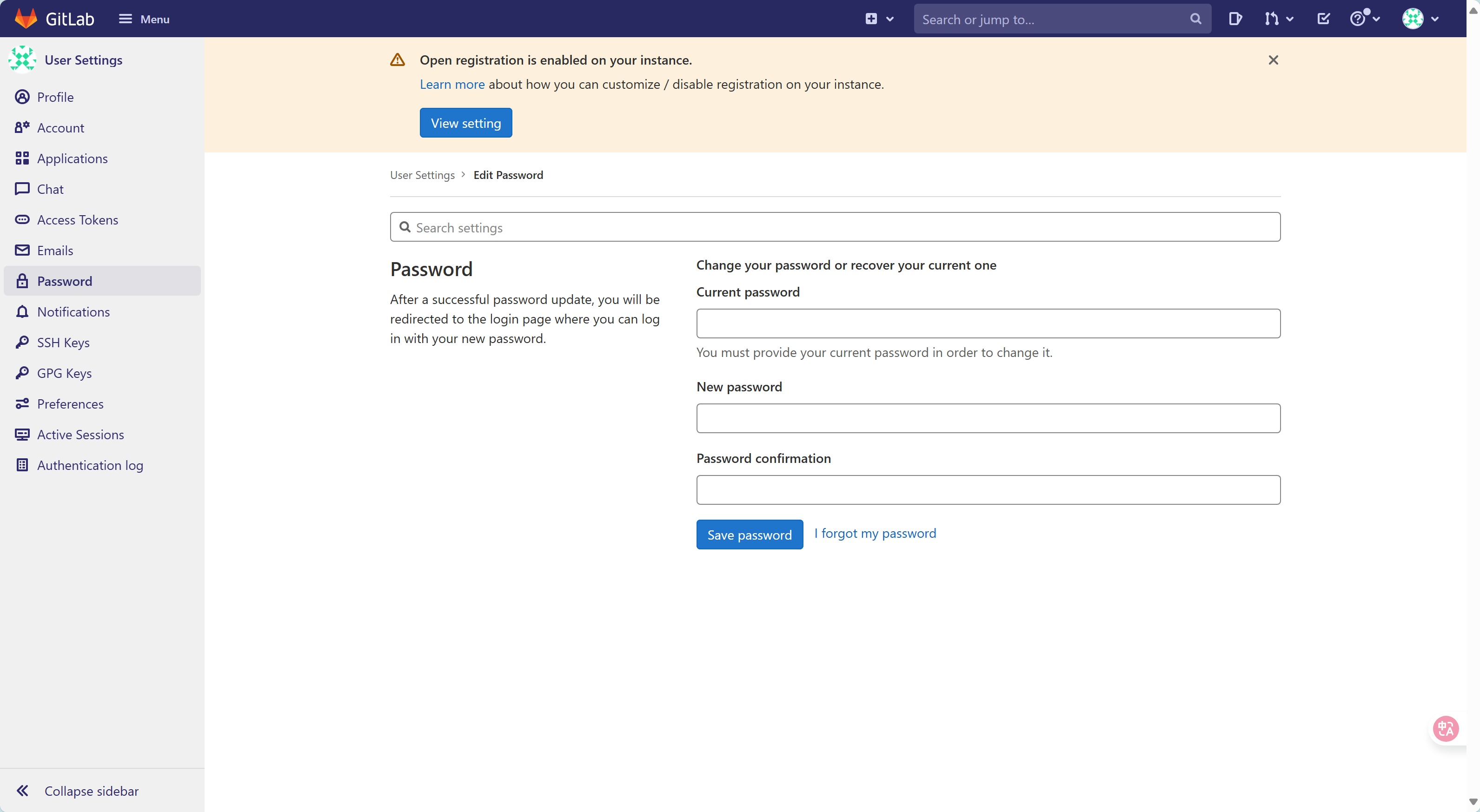Click Save password button

pyautogui.click(x=749, y=535)
